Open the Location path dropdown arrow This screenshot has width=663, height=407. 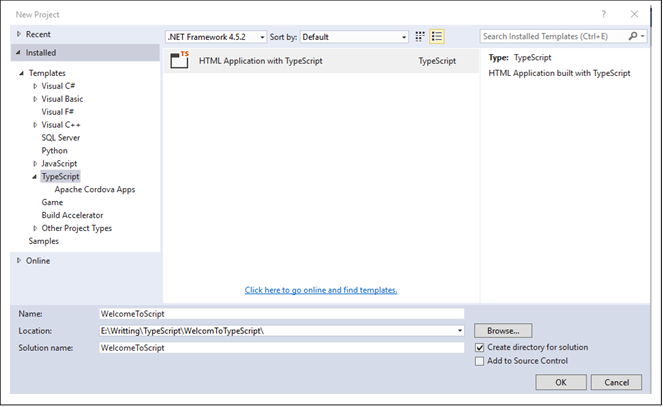460,331
